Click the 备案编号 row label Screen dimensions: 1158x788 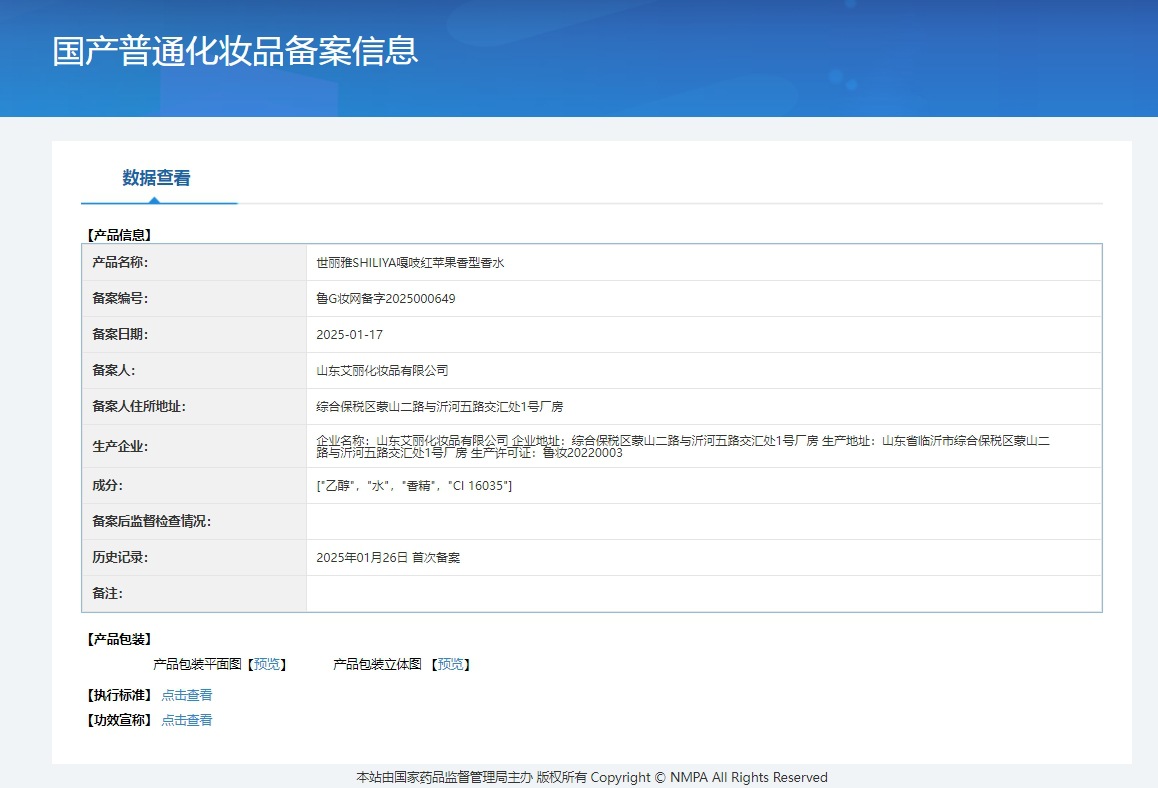click(120, 298)
